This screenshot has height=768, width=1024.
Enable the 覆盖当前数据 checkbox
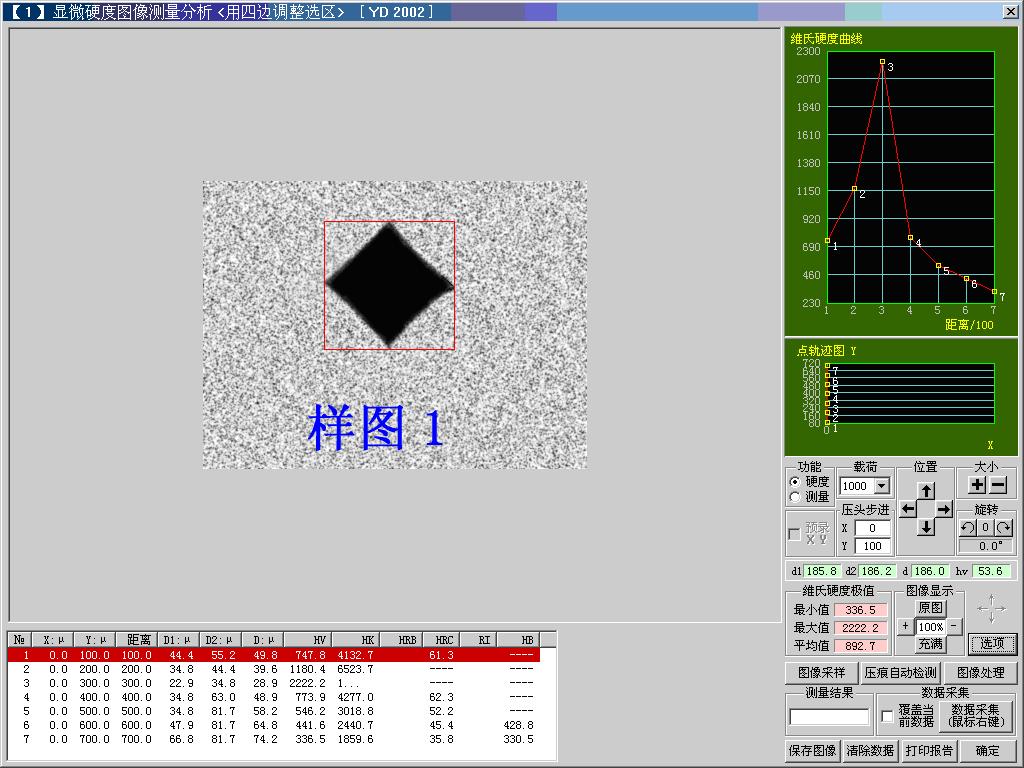tap(887, 716)
